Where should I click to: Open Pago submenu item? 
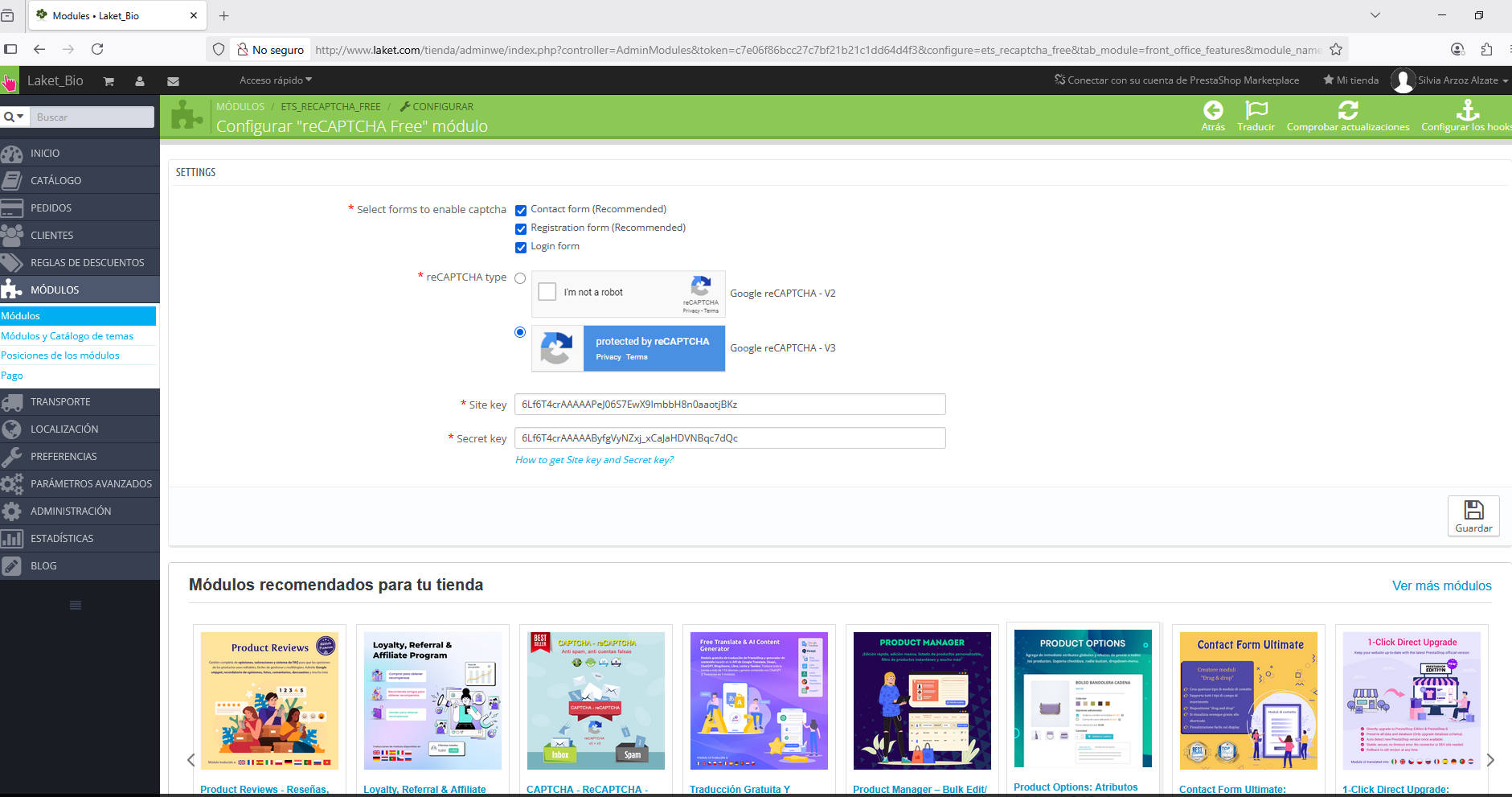tap(12, 376)
